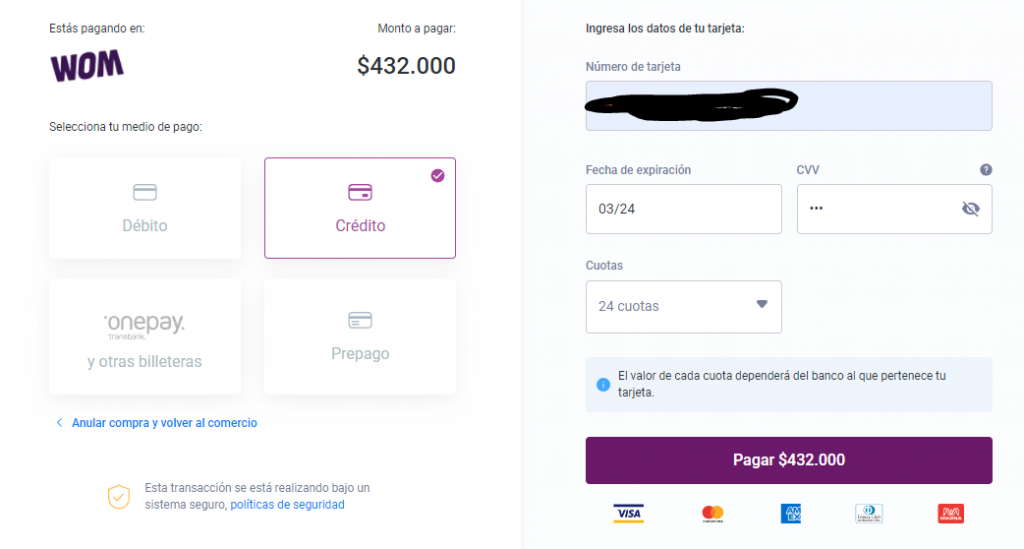Choose the Prepago payment option

[360, 337]
